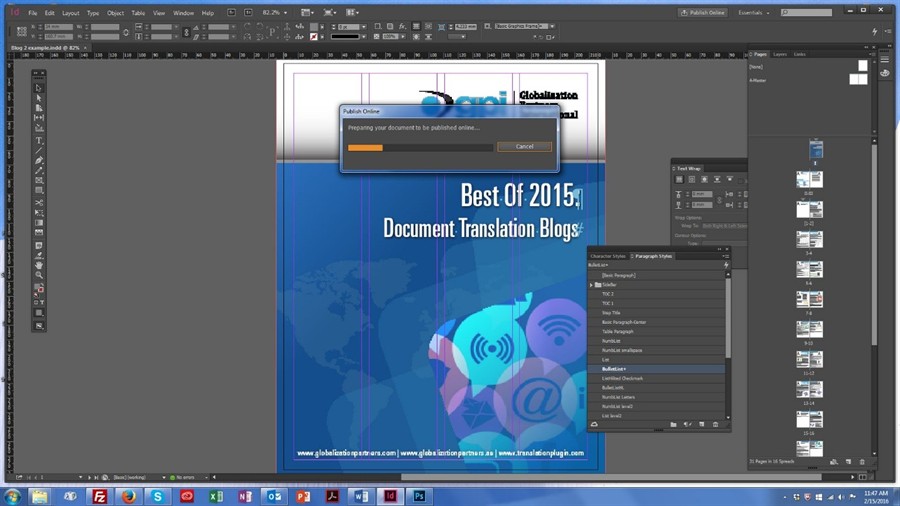Open the stroke weight 0 pt dropdown
Image resolution: width=900 pixels, height=506 pixels.
[x=363, y=26]
